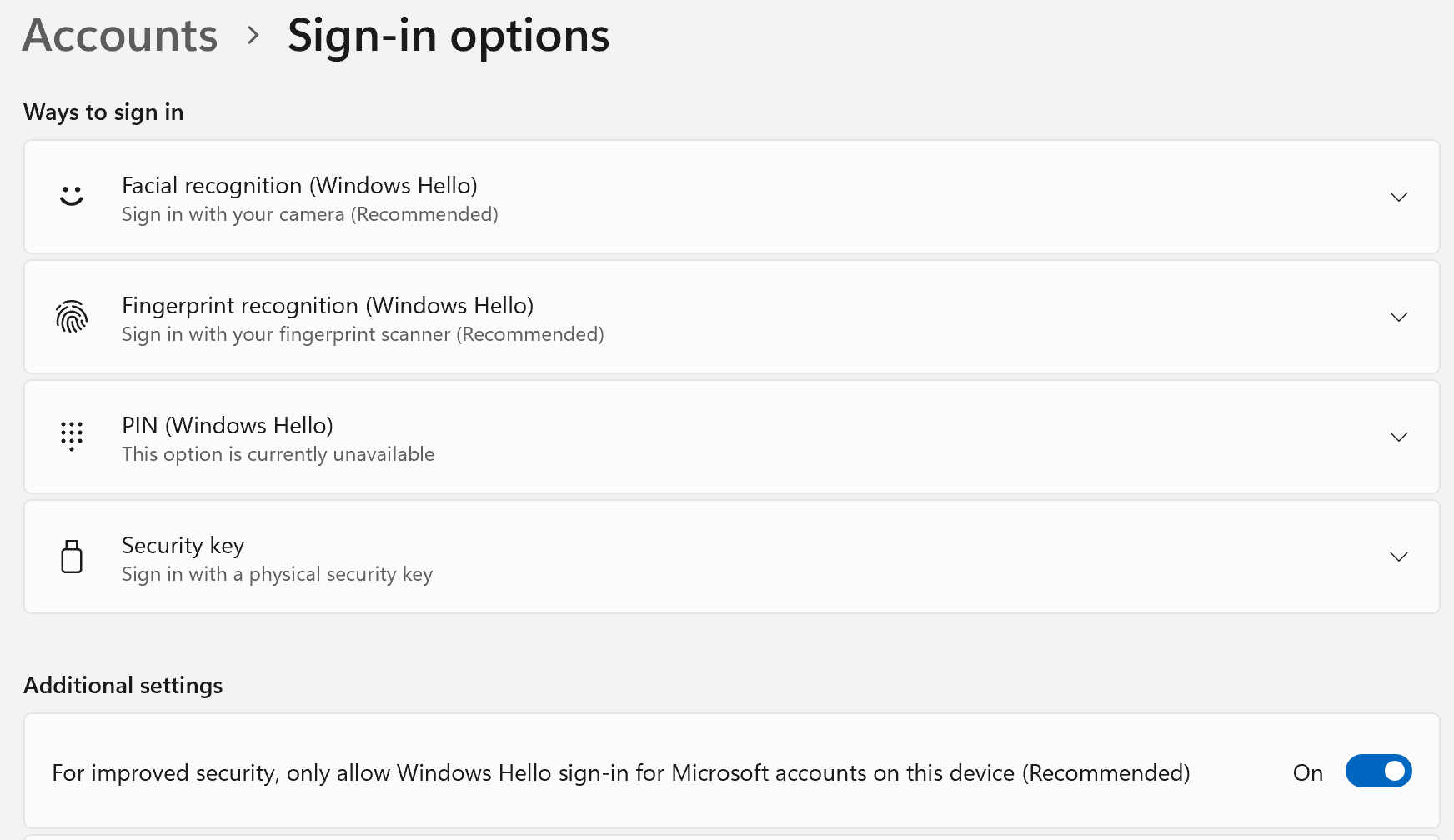Image resolution: width=1454 pixels, height=840 pixels.
Task: Click the PIN keypad dots icon
Action: (x=72, y=437)
